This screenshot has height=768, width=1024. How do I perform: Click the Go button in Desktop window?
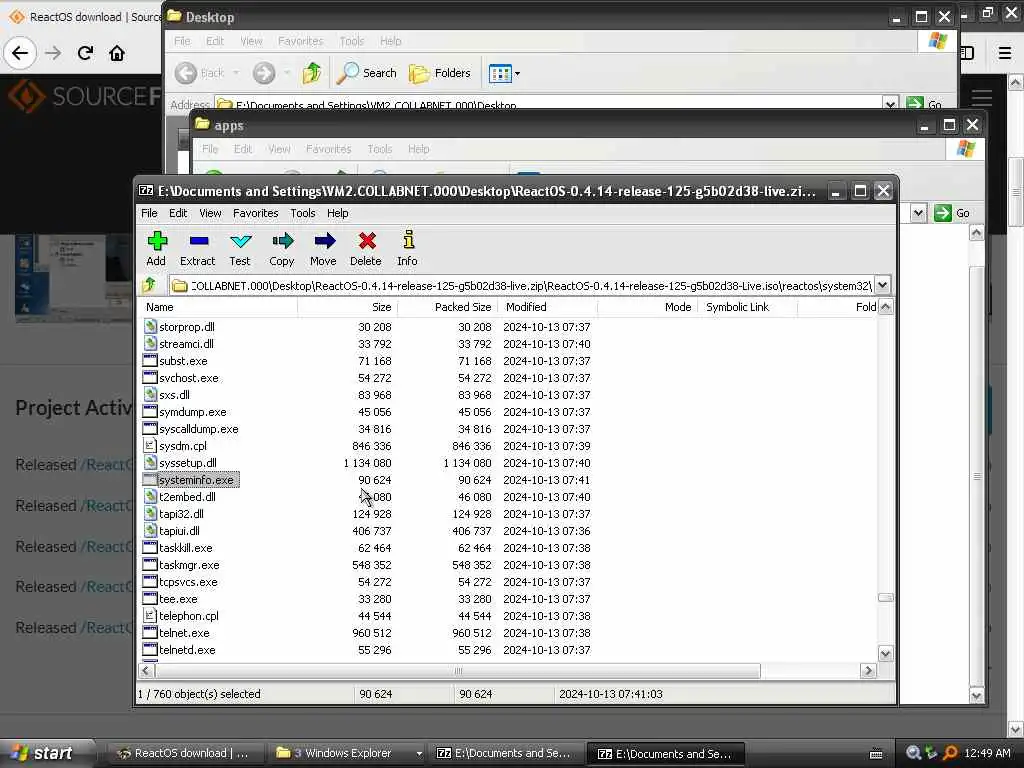[x=924, y=104]
